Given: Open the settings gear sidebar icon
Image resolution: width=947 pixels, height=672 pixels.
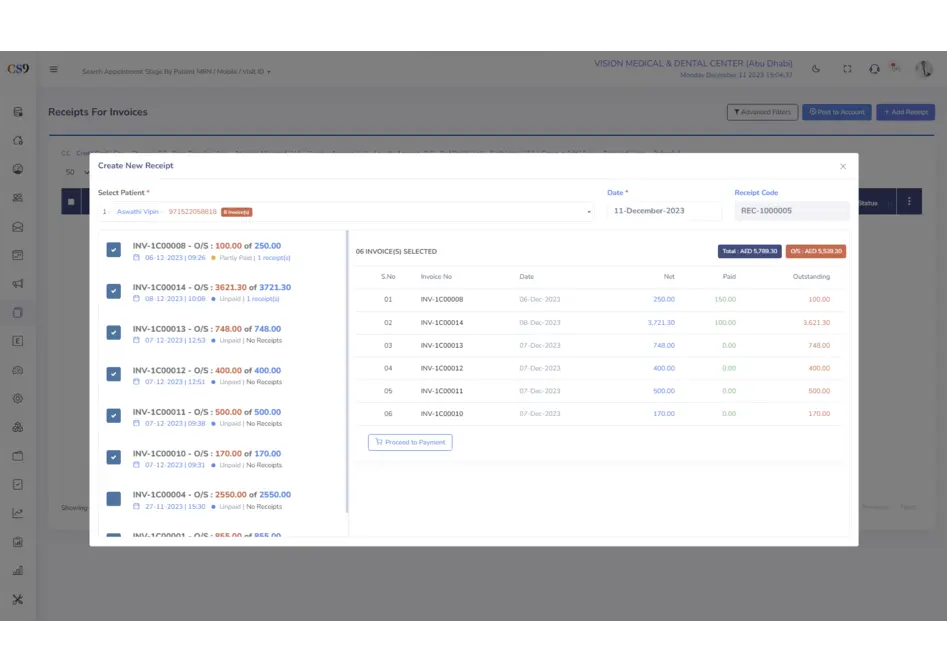Looking at the screenshot, I should click(18, 398).
